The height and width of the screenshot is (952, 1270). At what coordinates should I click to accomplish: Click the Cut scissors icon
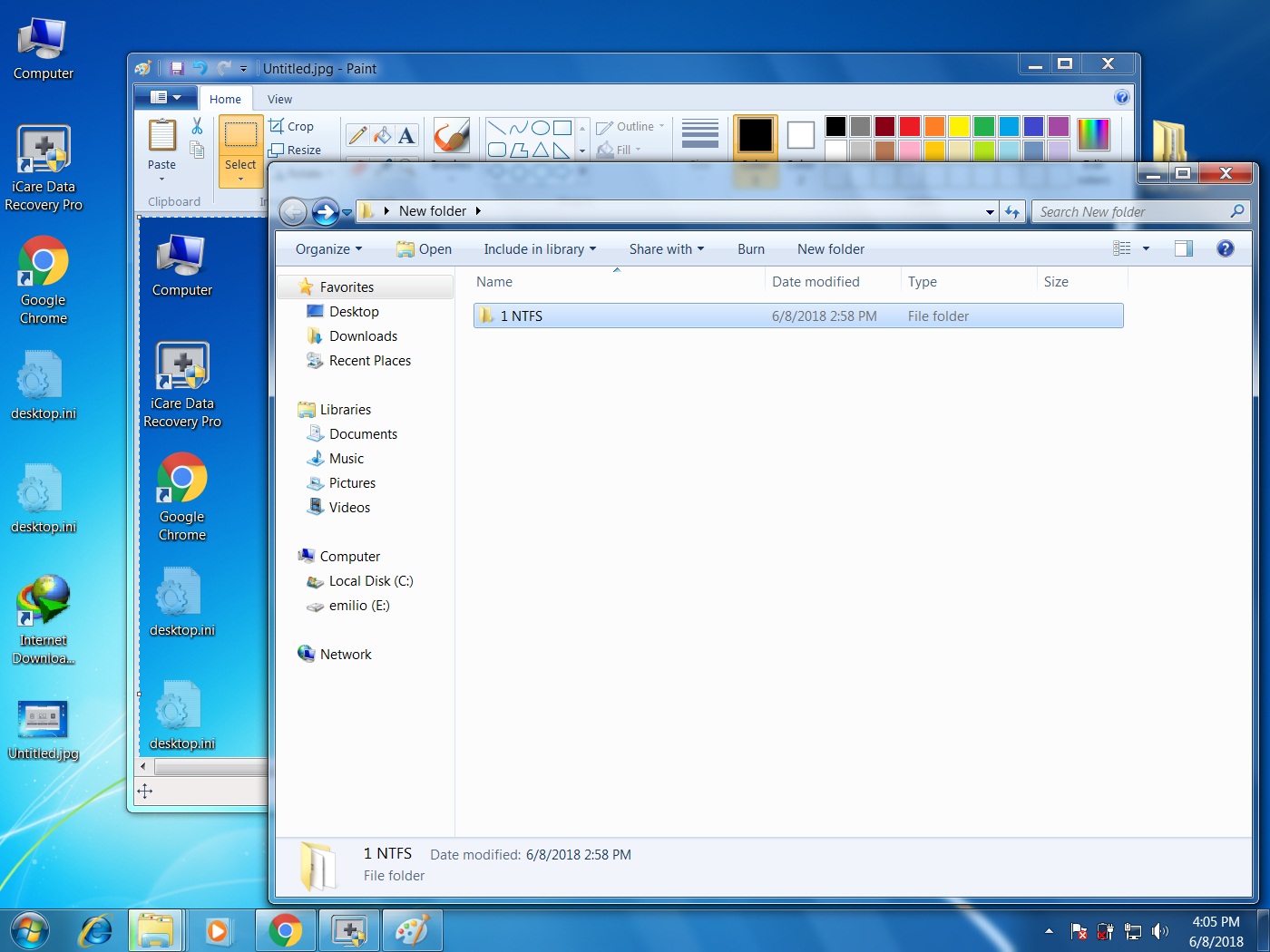197,126
